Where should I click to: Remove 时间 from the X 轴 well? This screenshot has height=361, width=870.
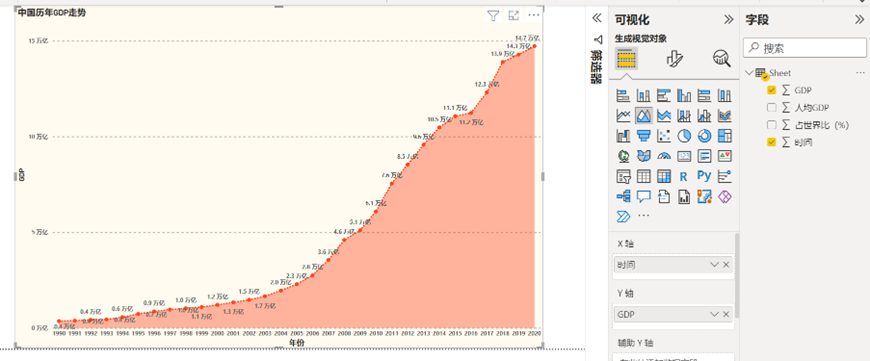point(726,265)
